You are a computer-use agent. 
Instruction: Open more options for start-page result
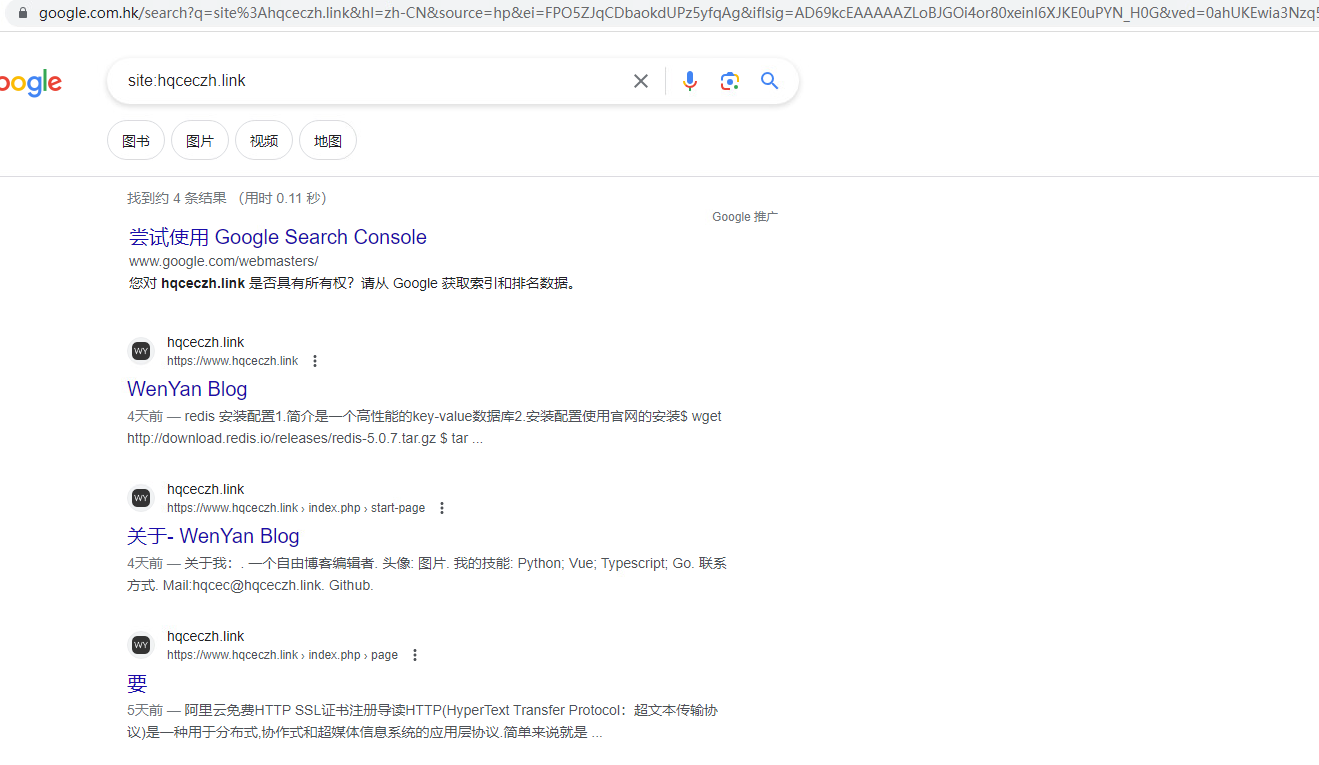click(x=442, y=508)
